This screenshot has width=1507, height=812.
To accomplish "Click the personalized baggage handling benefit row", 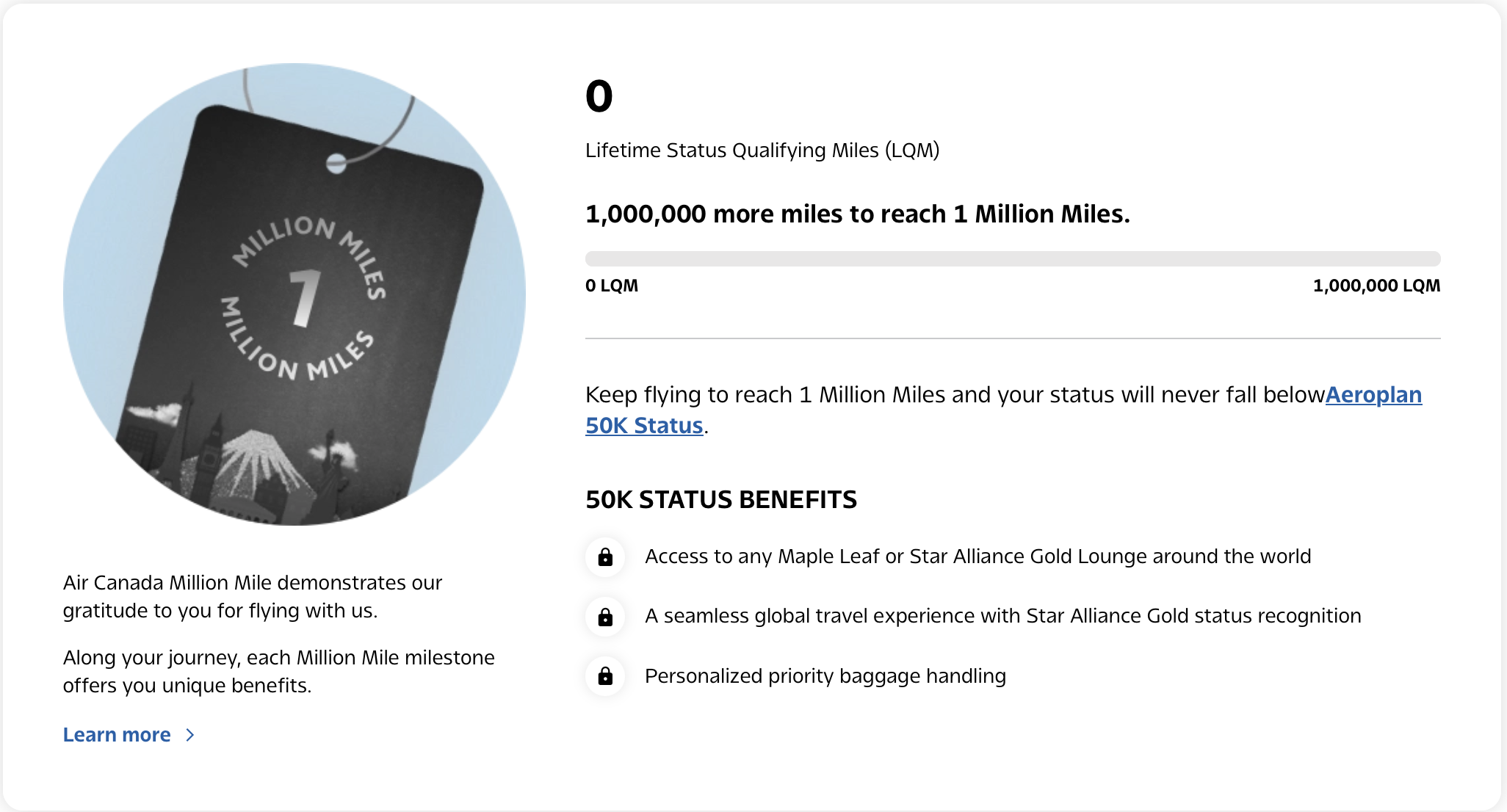I will 825,676.
